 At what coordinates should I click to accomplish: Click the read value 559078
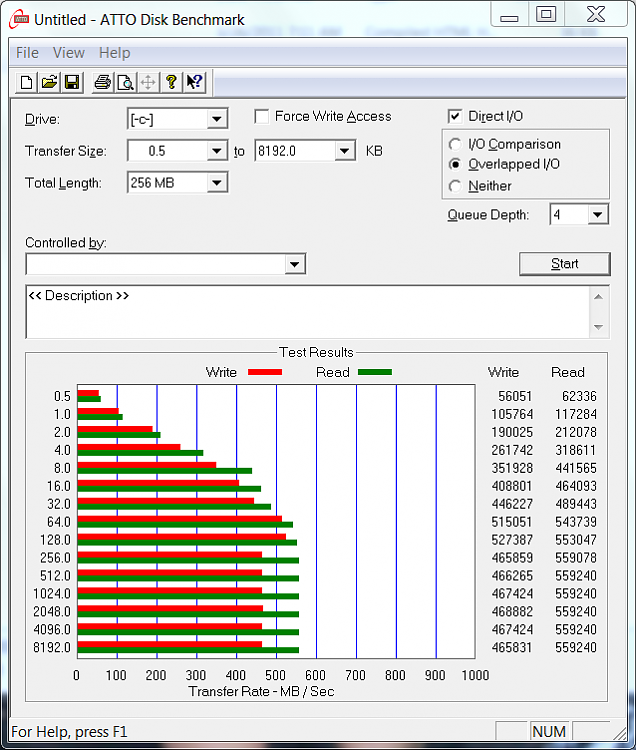(x=576, y=558)
